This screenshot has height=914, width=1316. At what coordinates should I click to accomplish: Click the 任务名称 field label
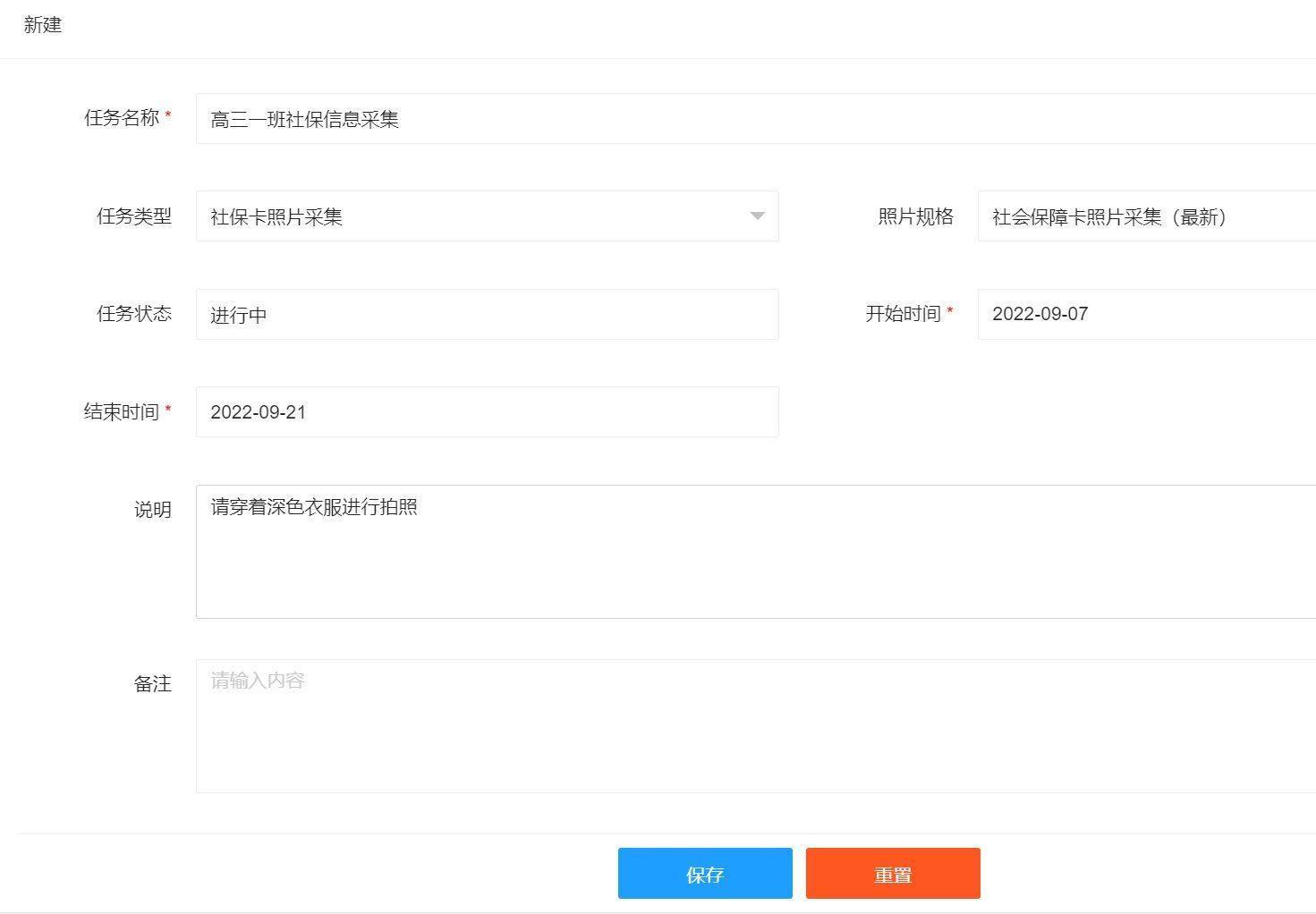pos(122,118)
